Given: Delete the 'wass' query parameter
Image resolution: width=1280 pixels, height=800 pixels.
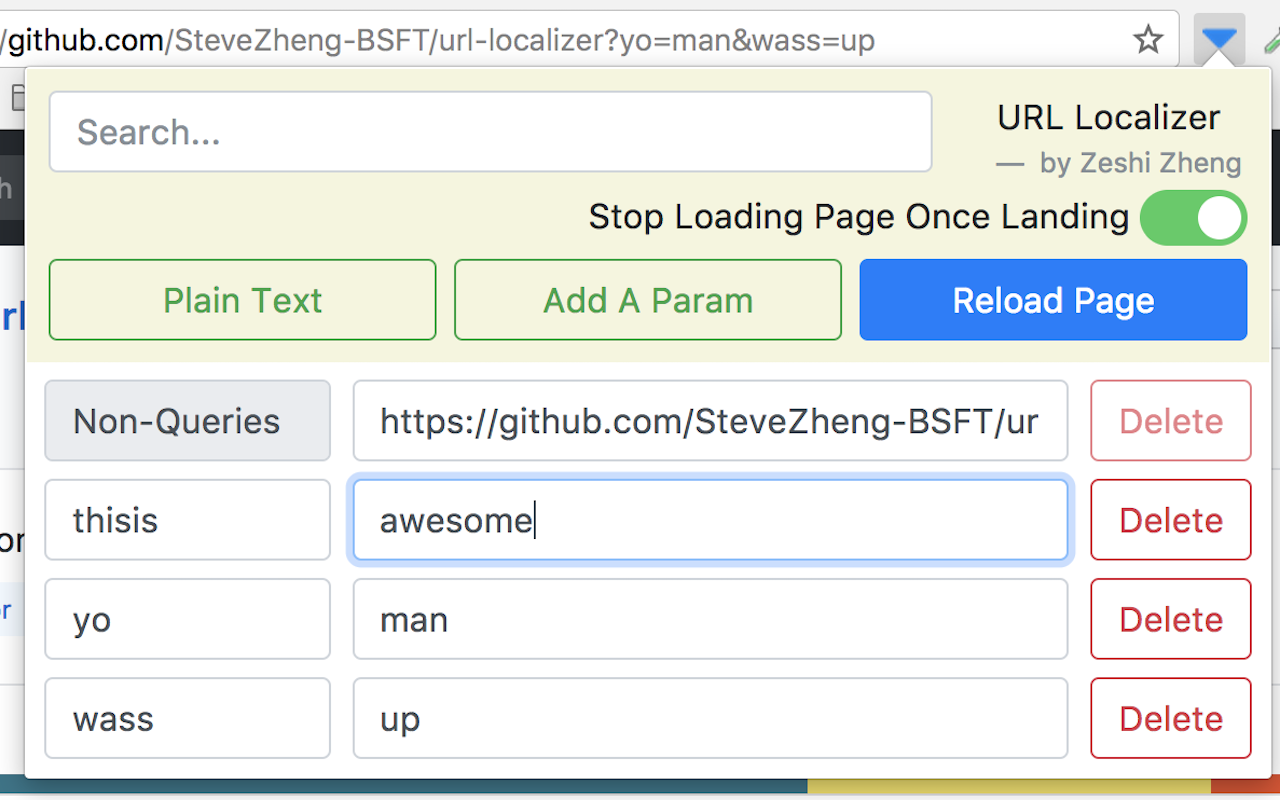Looking at the screenshot, I should pos(1170,718).
